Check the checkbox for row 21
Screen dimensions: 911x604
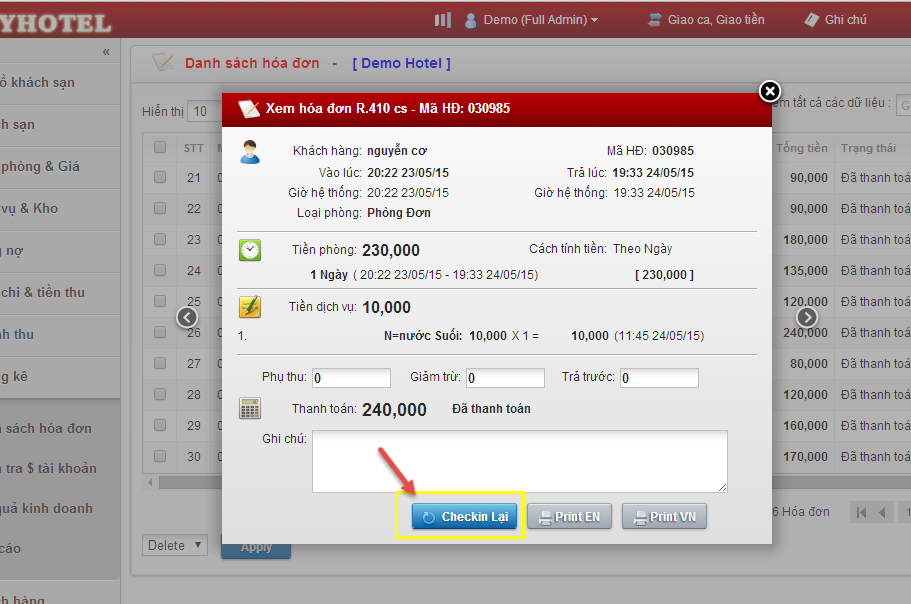[x=160, y=178]
